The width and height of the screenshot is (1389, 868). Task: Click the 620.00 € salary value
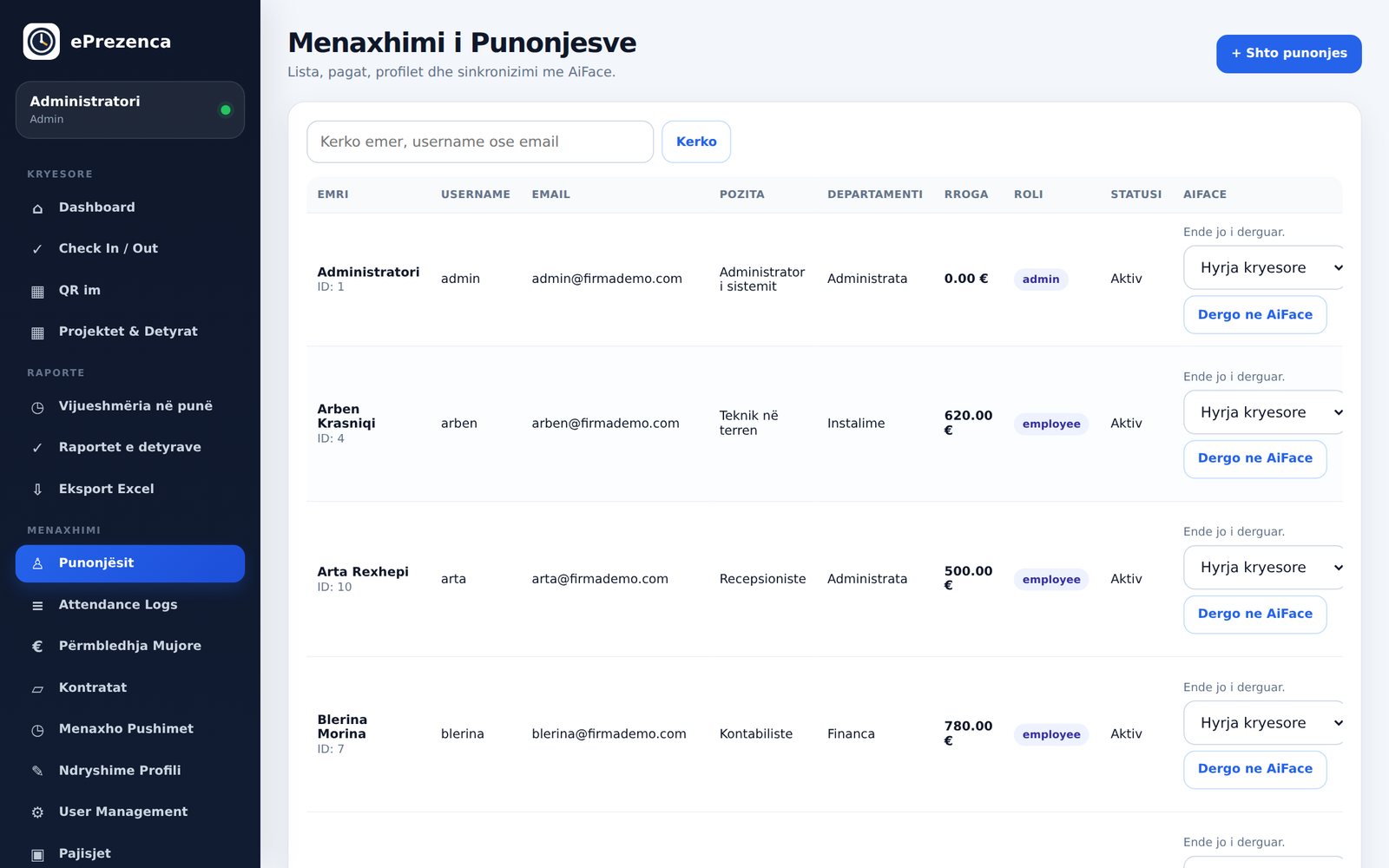click(968, 423)
